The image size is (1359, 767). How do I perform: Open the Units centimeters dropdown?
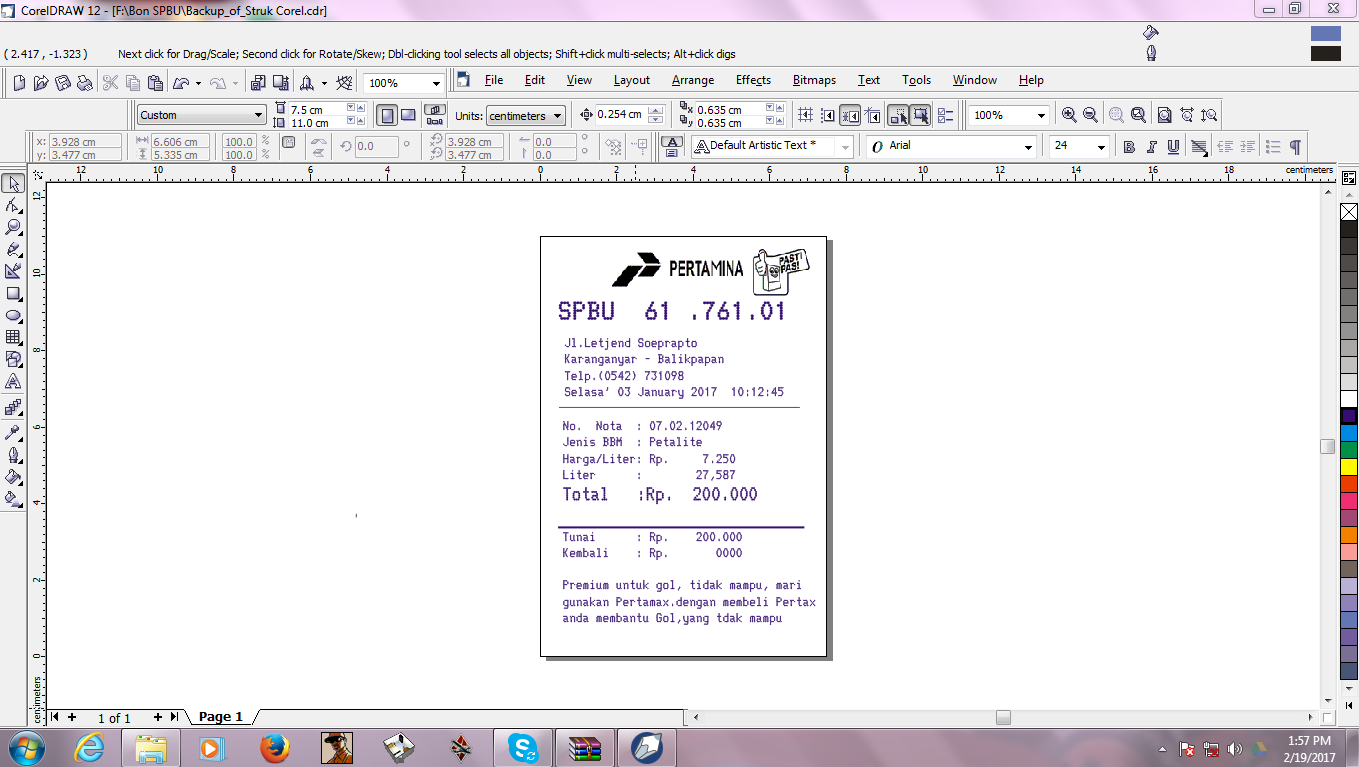(x=557, y=115)
